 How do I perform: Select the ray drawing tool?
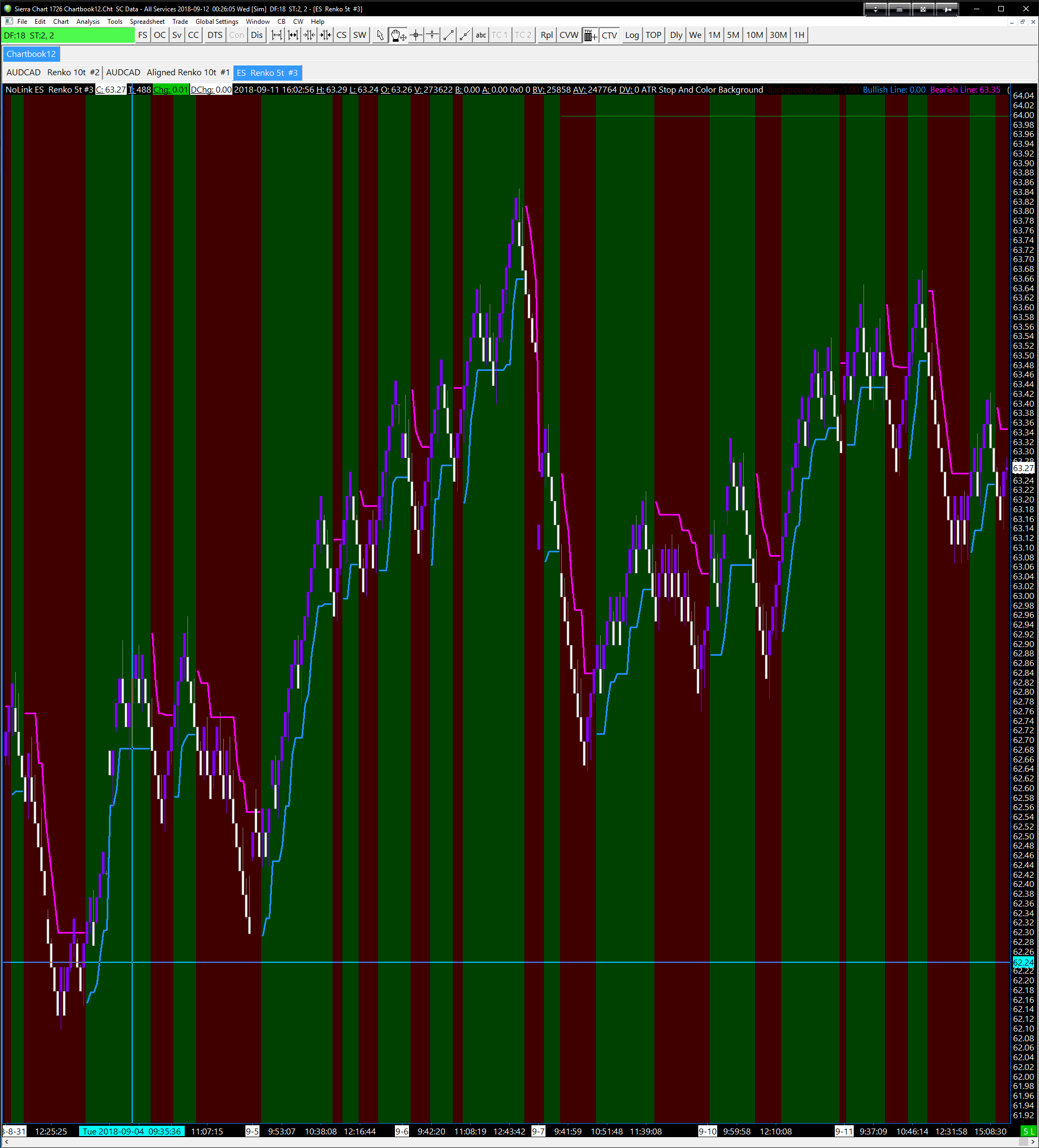click(465, 35)
